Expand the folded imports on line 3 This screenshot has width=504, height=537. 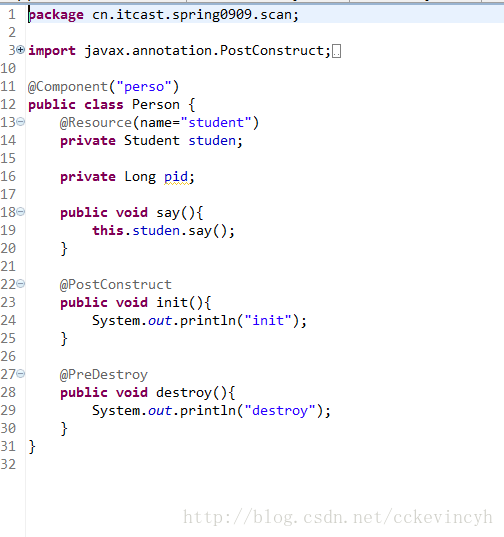tap(21, 50)
